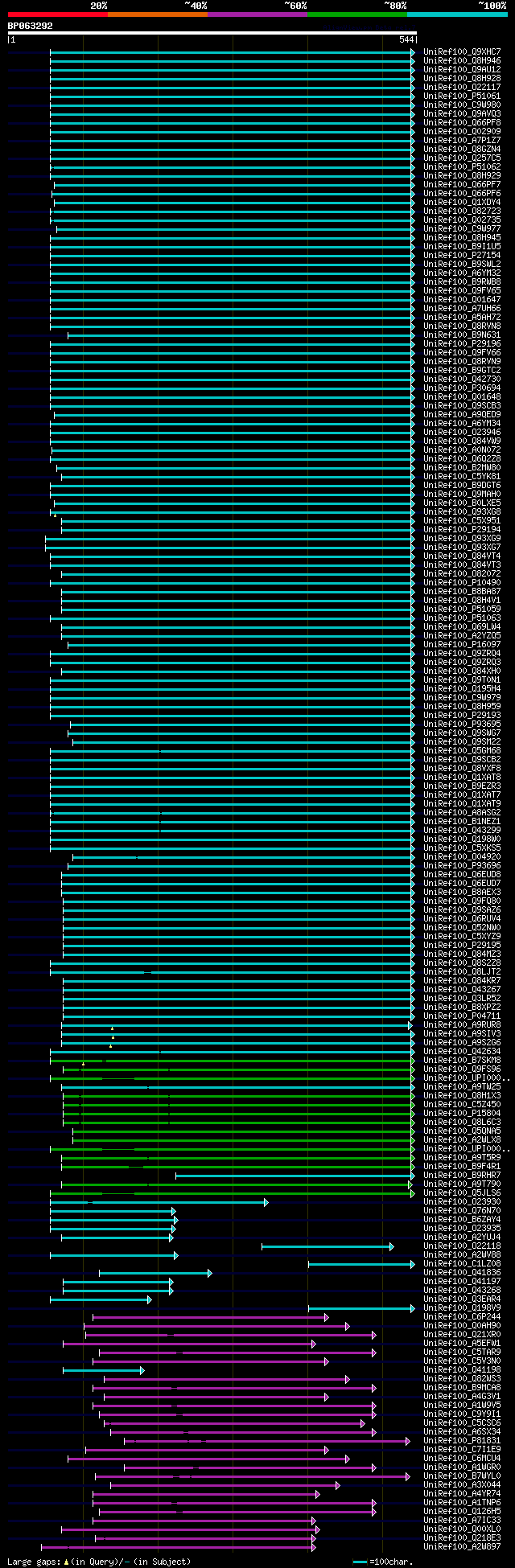Select the UniRef100_B0LXE5 label
Screen dimensions: 515x1568
462,503
